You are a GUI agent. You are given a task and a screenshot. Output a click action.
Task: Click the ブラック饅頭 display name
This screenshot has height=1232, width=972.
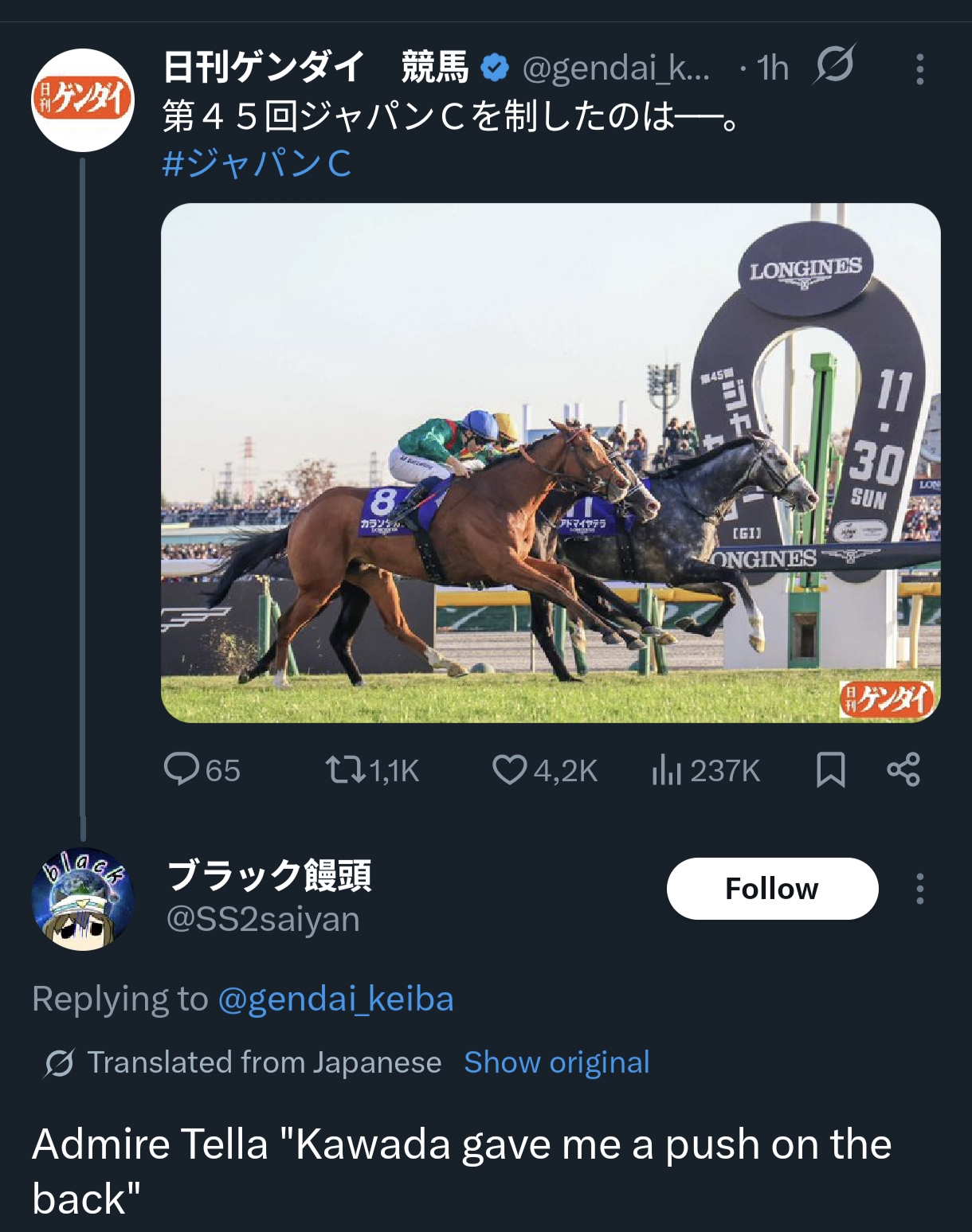pos(269,876)
